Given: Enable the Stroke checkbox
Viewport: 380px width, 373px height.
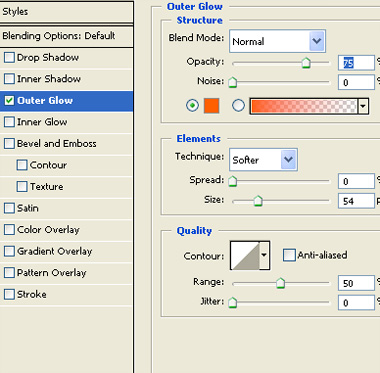Looking at the screenshot, I should pyautogui.click(x=9, y=294).
